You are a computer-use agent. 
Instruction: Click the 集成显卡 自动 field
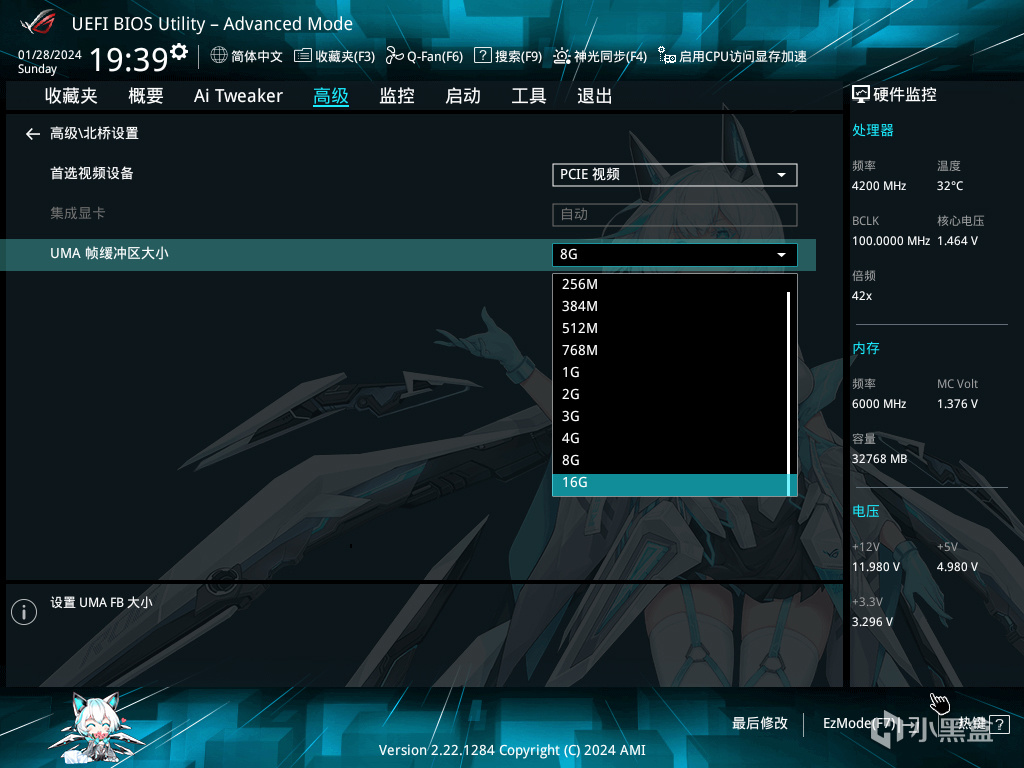tap(675, 215)
